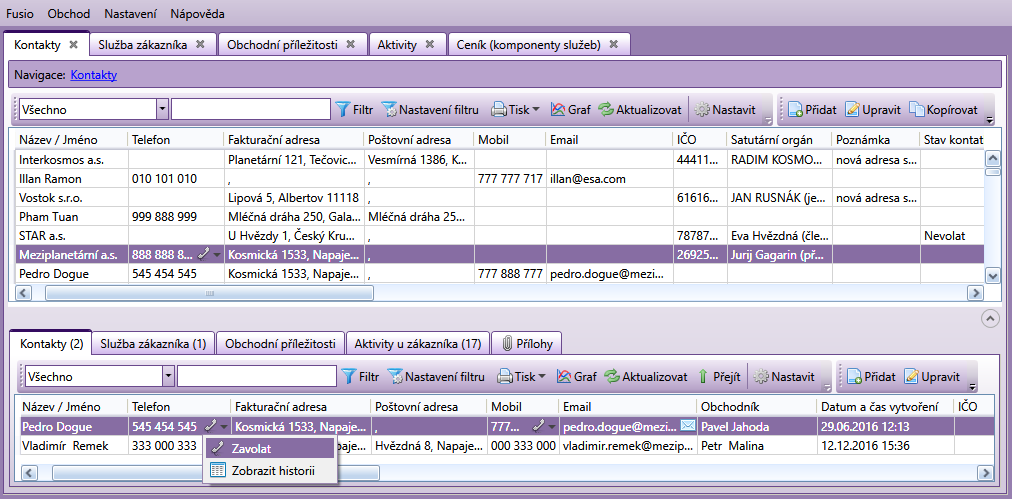
Task: Open Nastavení filtru in the upper toolbar
Action: 431,110
